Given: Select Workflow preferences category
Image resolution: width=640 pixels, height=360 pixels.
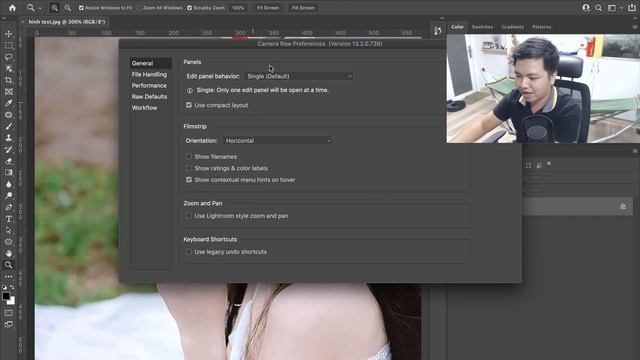Looking at the screenshot, I should tap(144, 108).
